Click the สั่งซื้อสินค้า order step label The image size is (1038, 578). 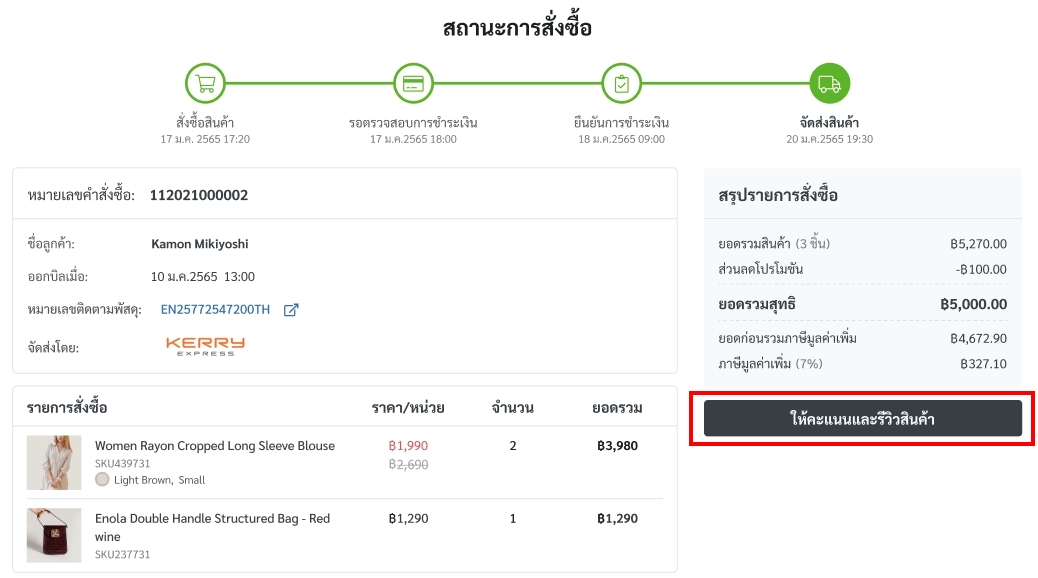coord(205,122)
